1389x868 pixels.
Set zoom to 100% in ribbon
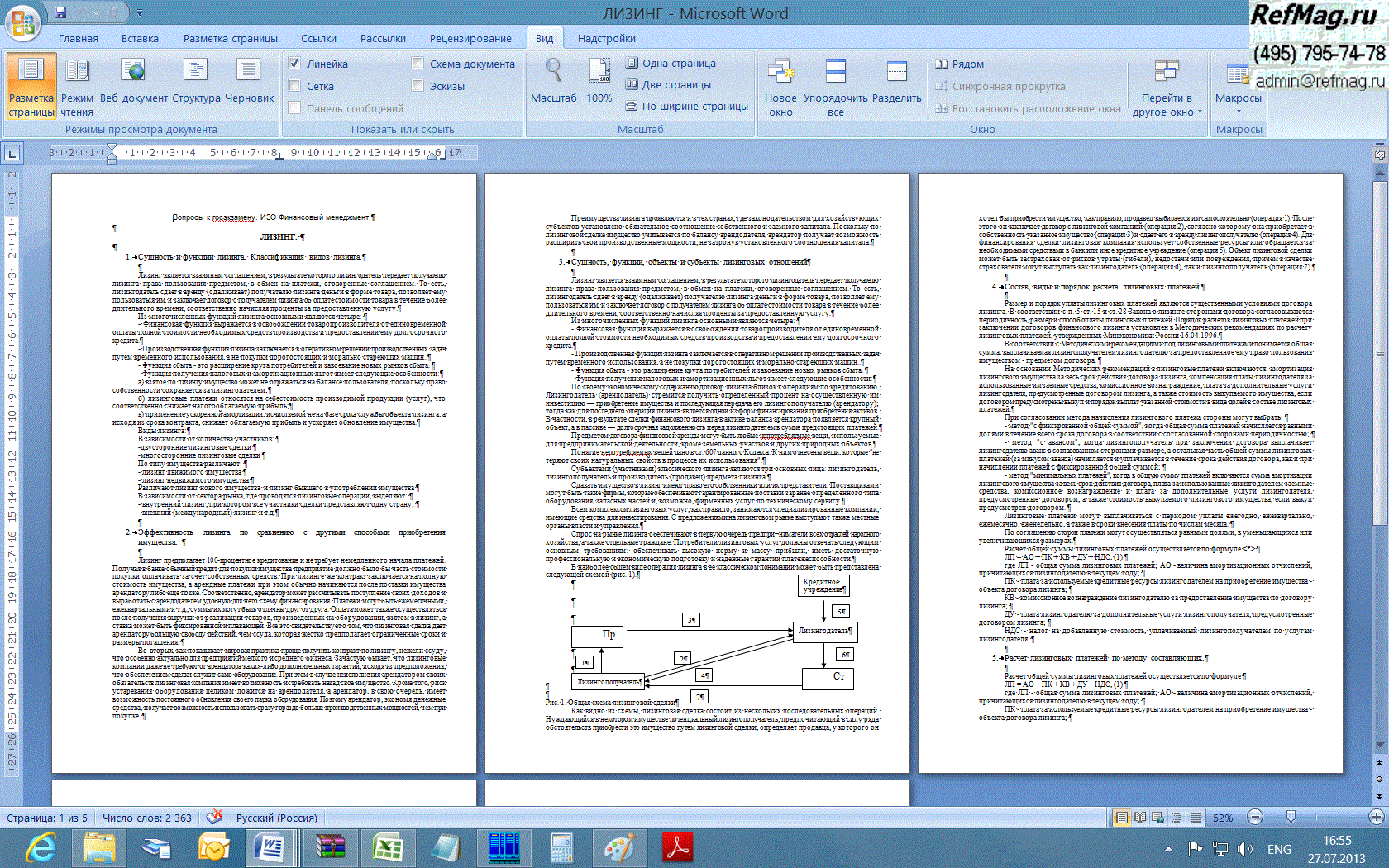[599, 80]
